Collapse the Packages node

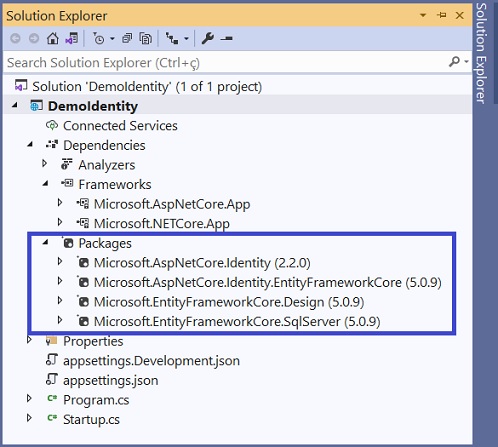click(x=46, y=242)
